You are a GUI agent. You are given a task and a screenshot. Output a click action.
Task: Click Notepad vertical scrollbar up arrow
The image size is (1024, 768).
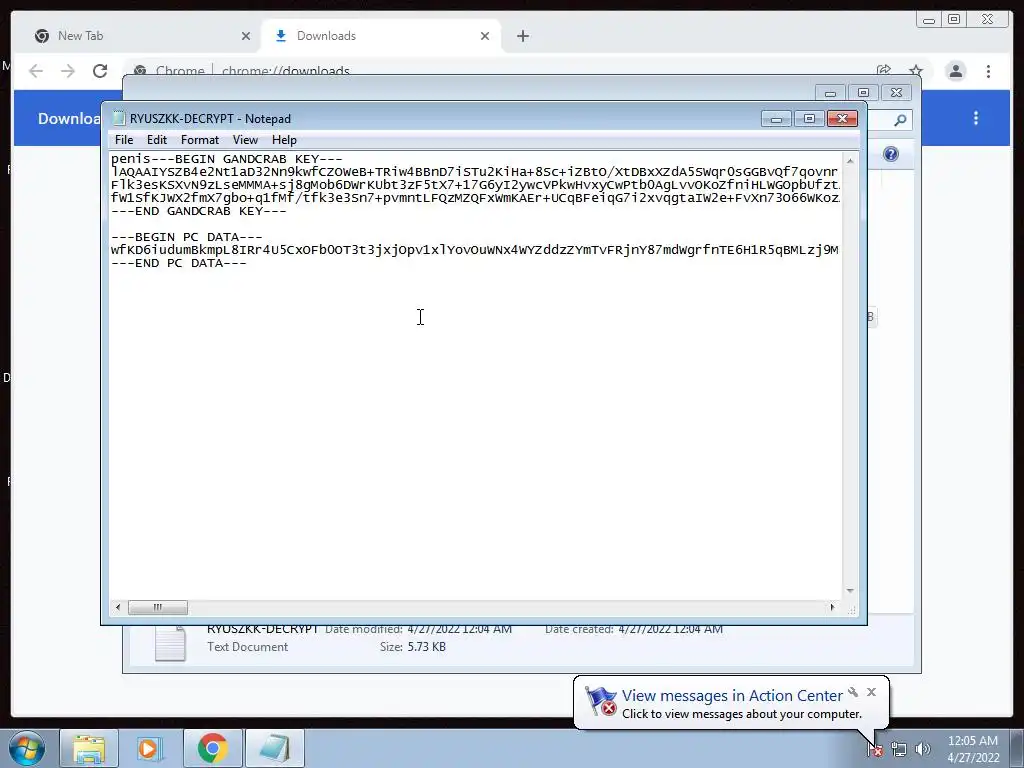click(850, 160)
